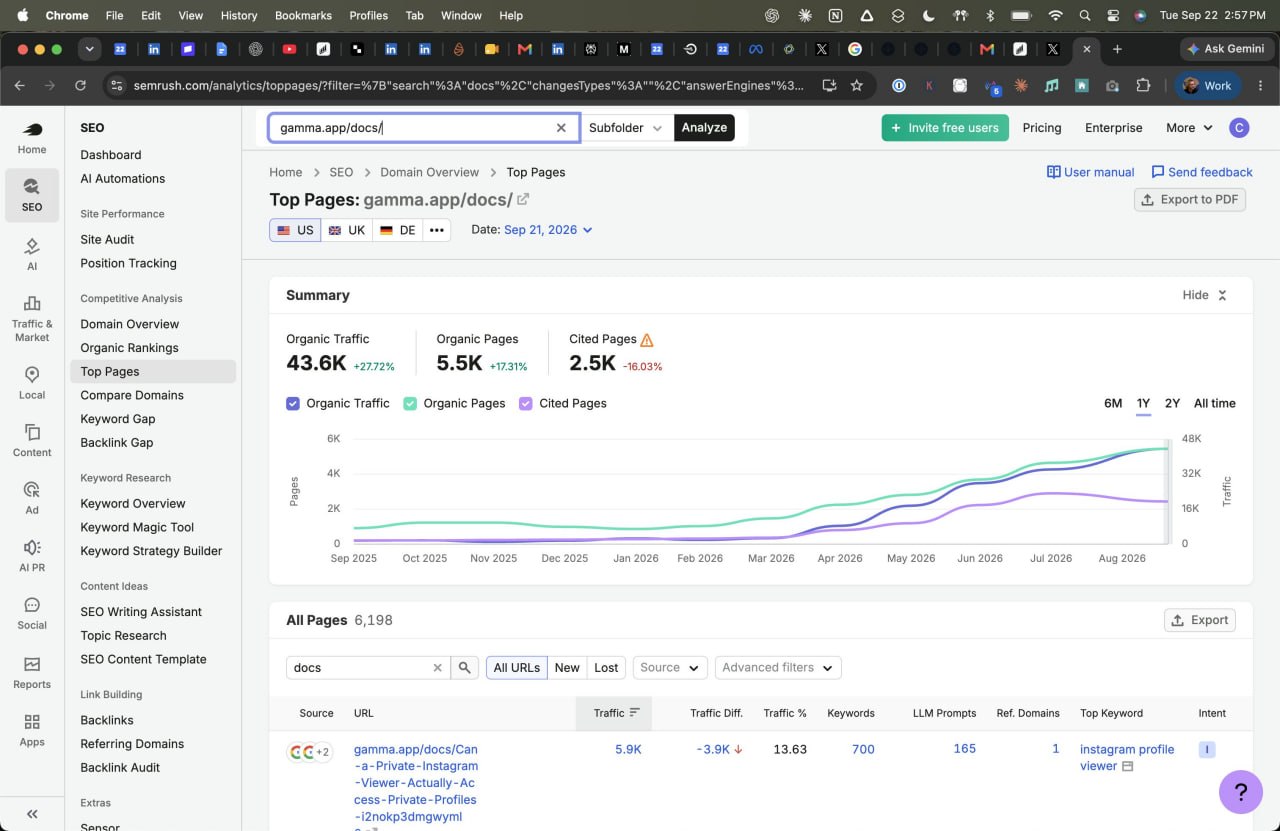Hide the Summary panel

pos(1204,295)
